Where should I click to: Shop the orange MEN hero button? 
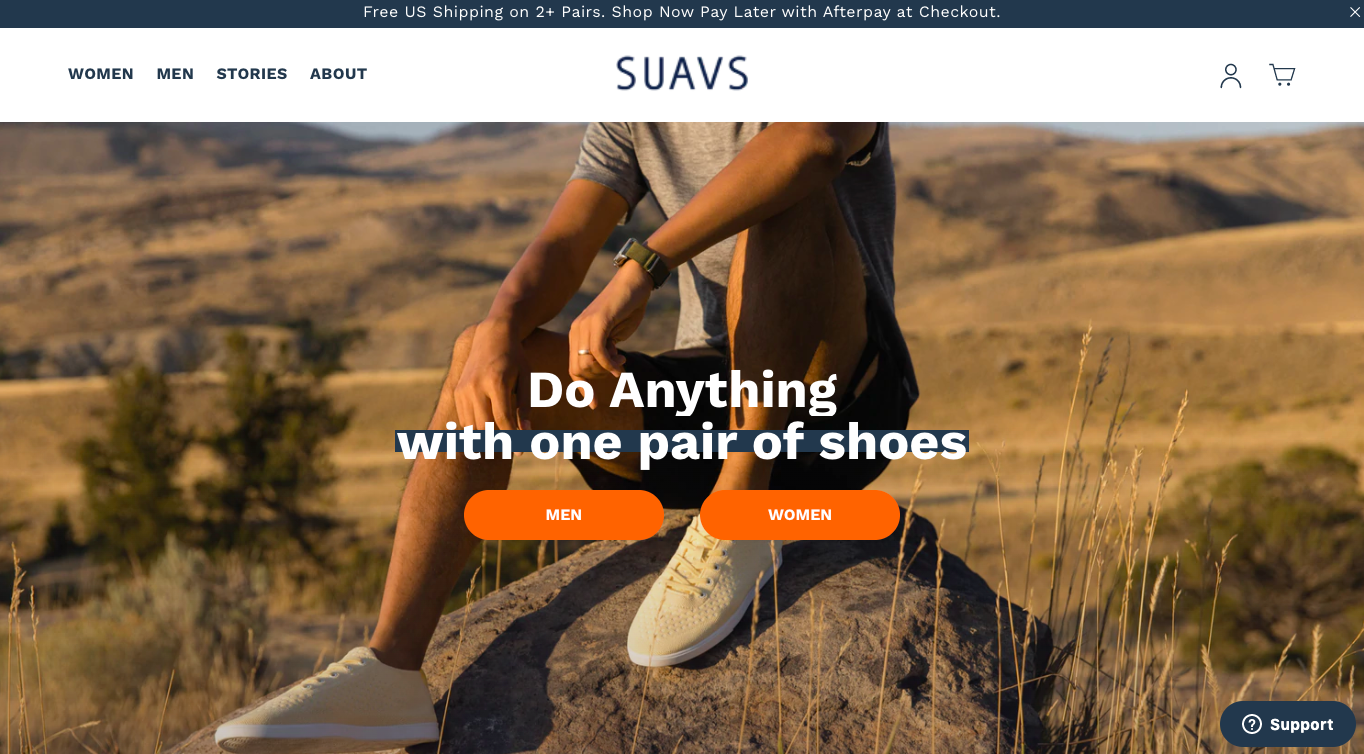click(564, 515)
